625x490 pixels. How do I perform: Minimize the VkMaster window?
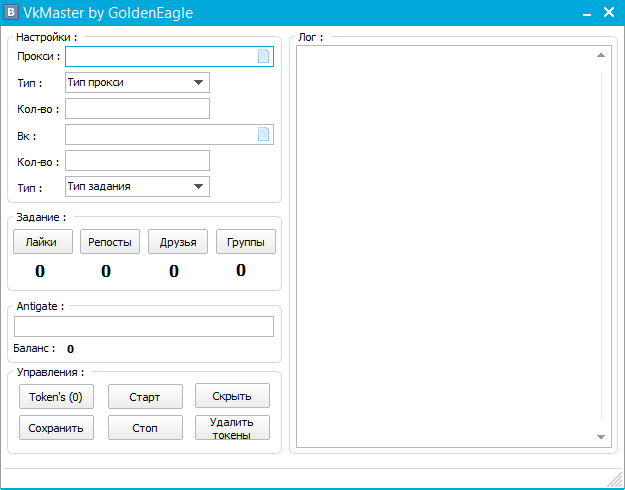click(x=587, y=15)
